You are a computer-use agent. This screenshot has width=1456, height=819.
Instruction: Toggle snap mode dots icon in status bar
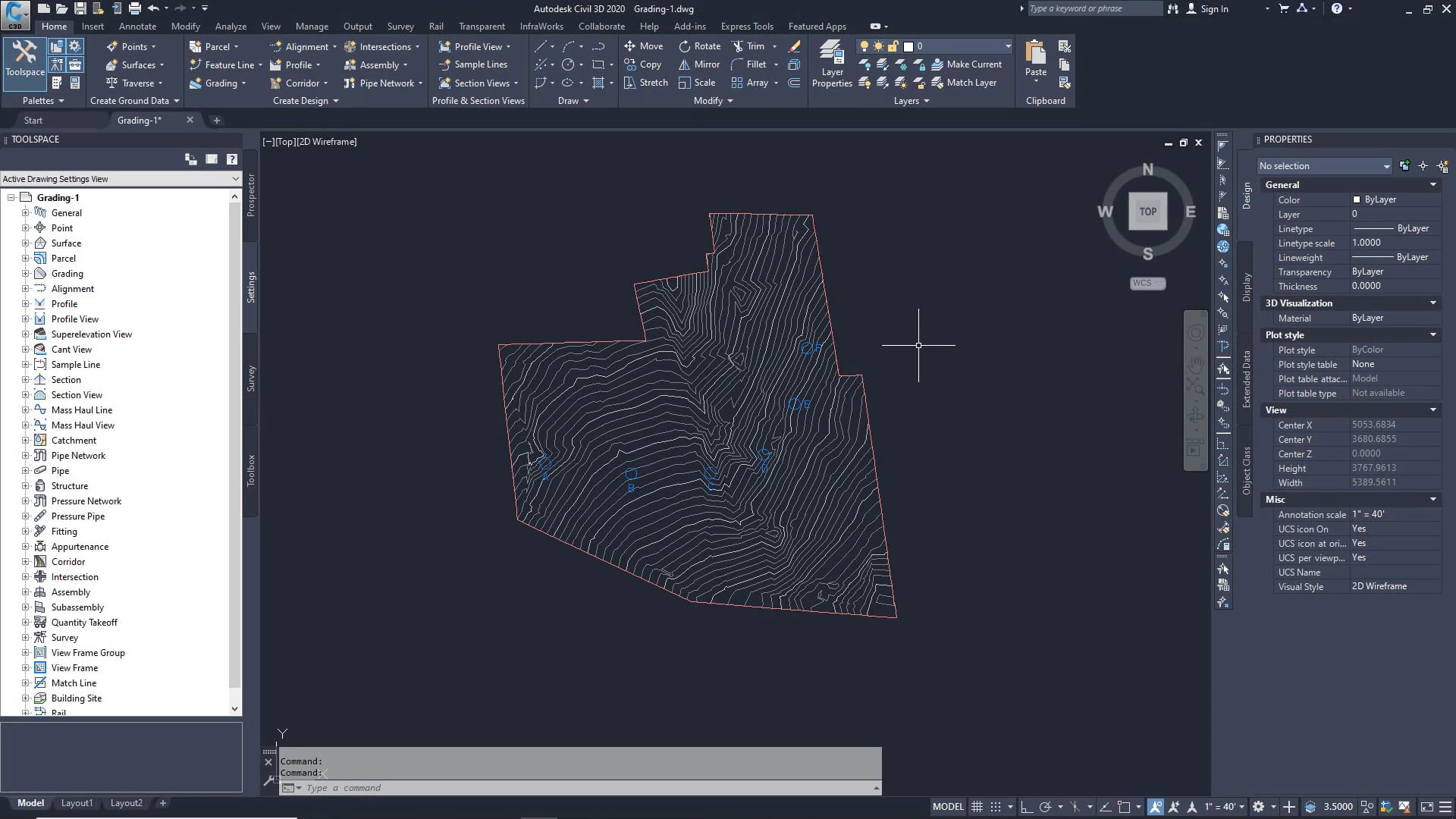point(996,807)
